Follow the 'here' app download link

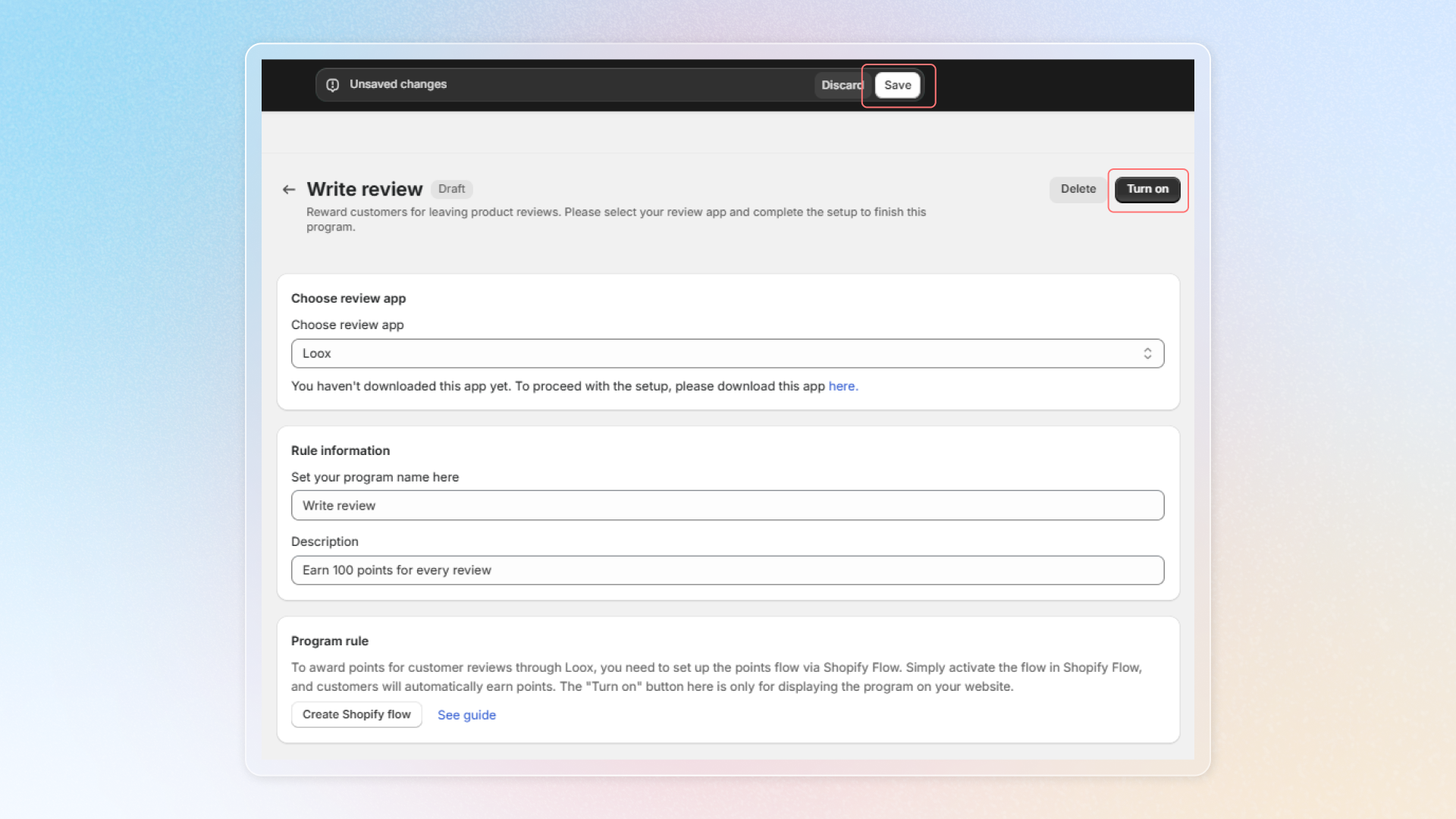coord(842,386)
